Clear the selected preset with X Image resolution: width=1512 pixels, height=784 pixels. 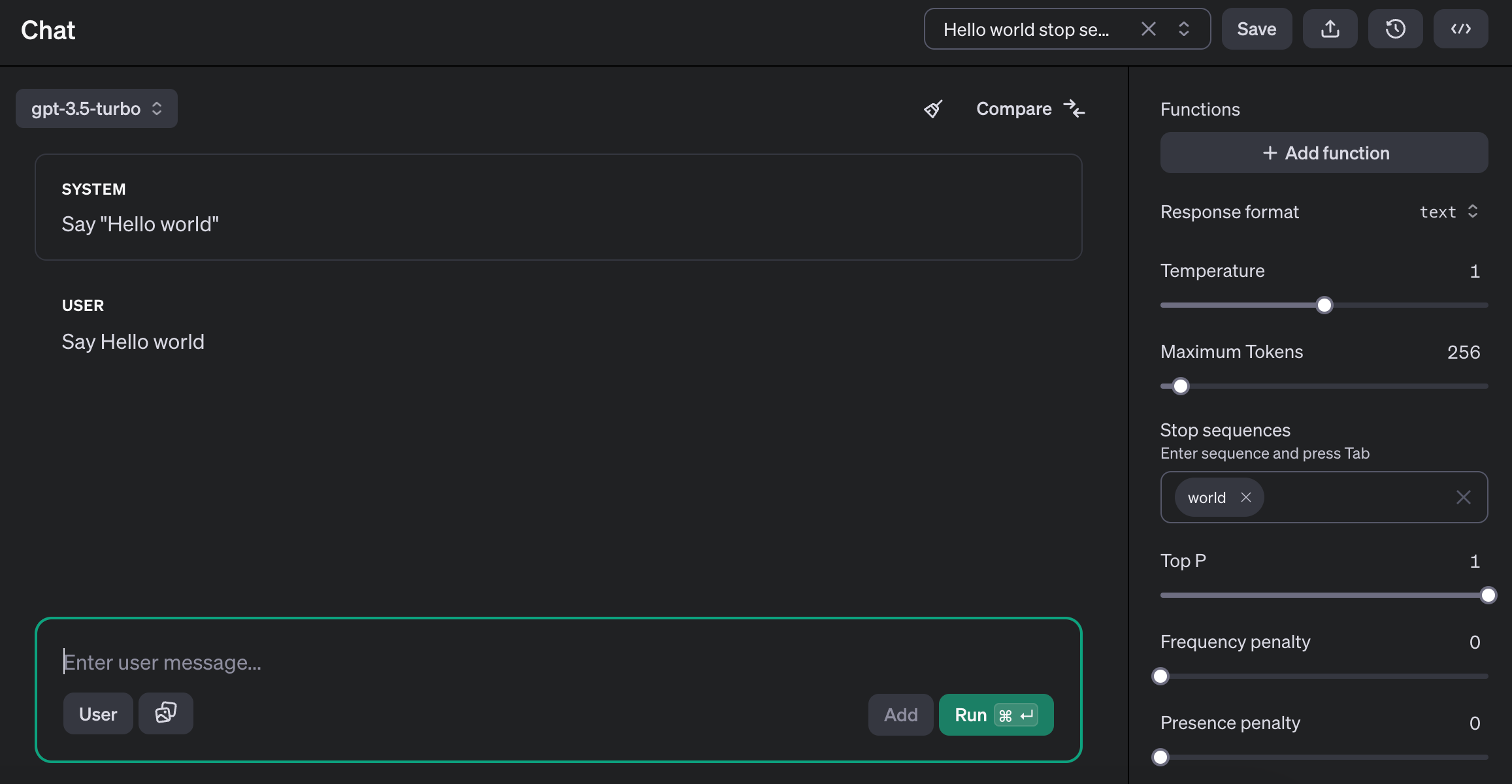1148,29
